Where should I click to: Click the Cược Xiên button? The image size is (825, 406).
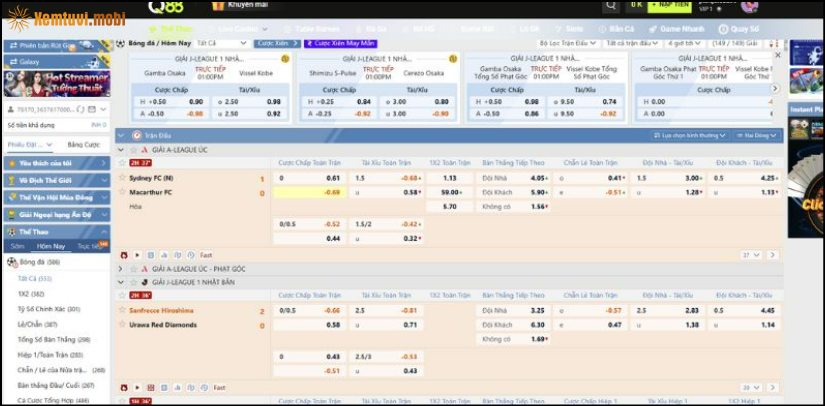pyautogui.click(x=277, y=43)
